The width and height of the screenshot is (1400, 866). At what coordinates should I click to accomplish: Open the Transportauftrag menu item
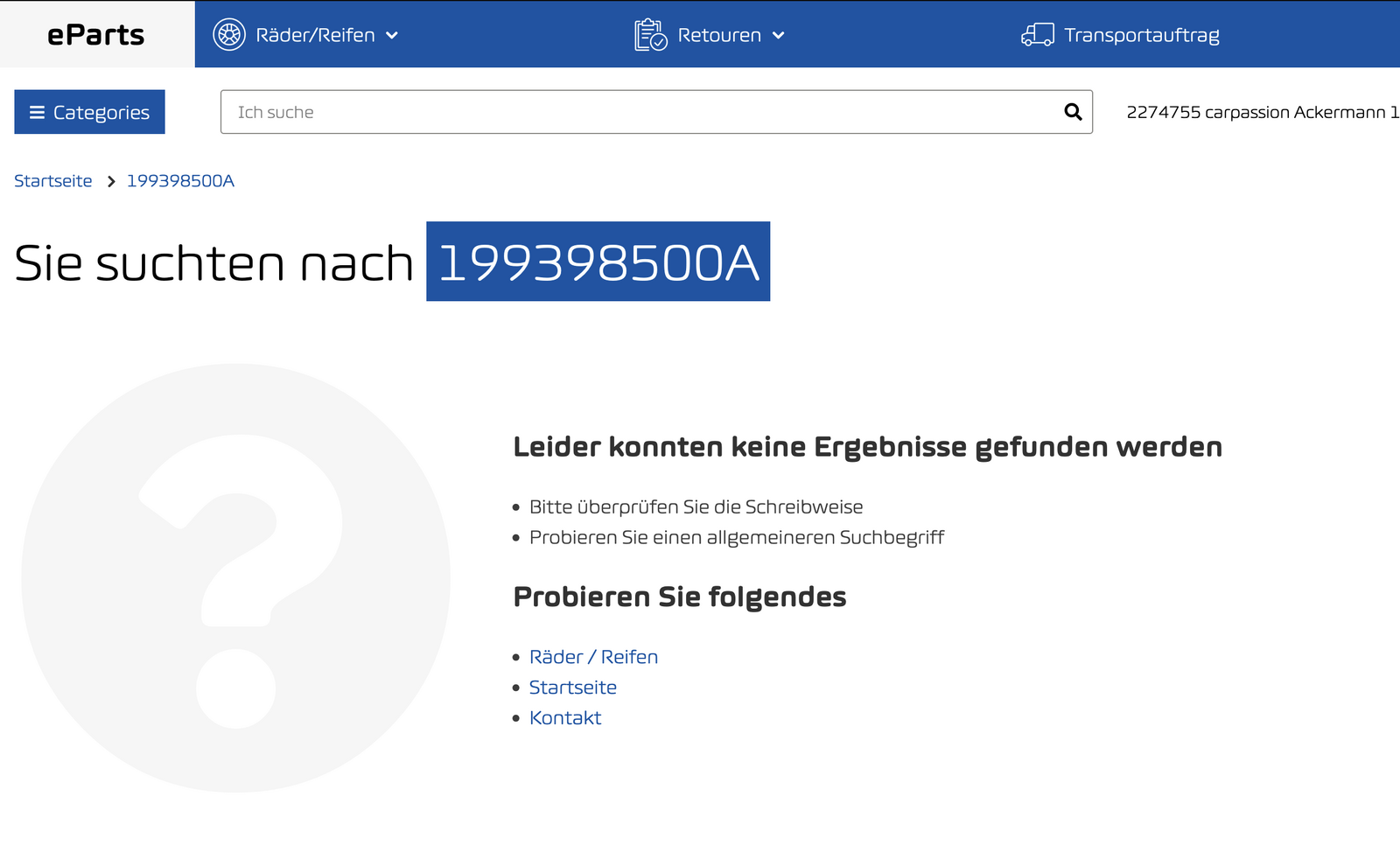(1141, 36)
